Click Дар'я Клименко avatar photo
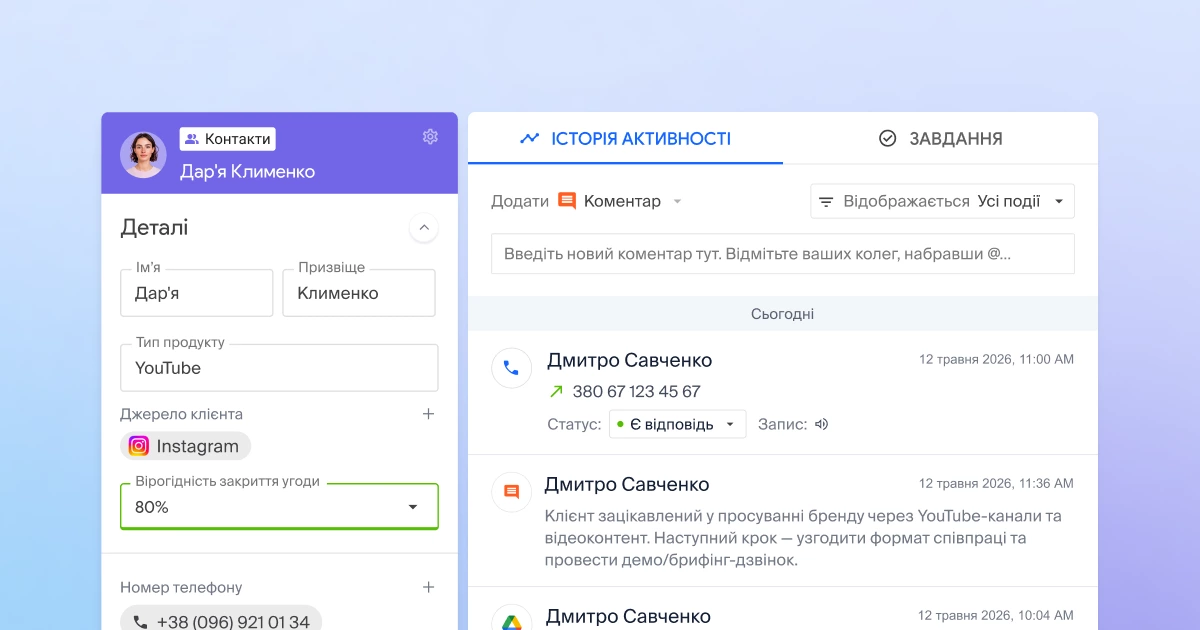 143,155
